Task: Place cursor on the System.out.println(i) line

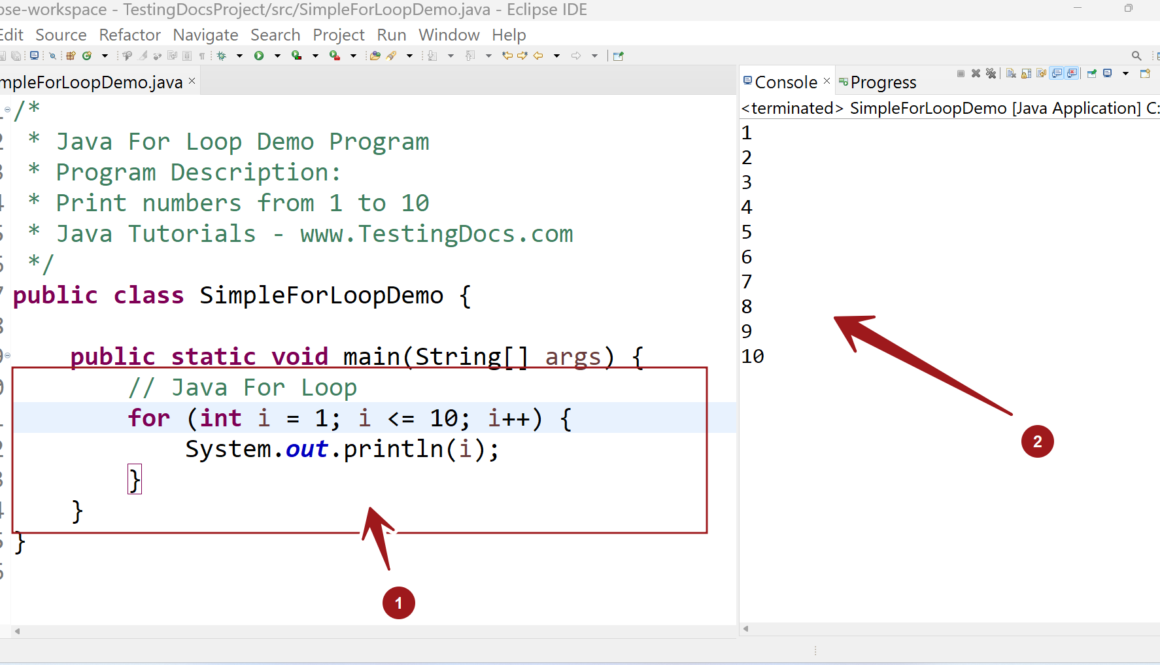Action: point(340,450)
